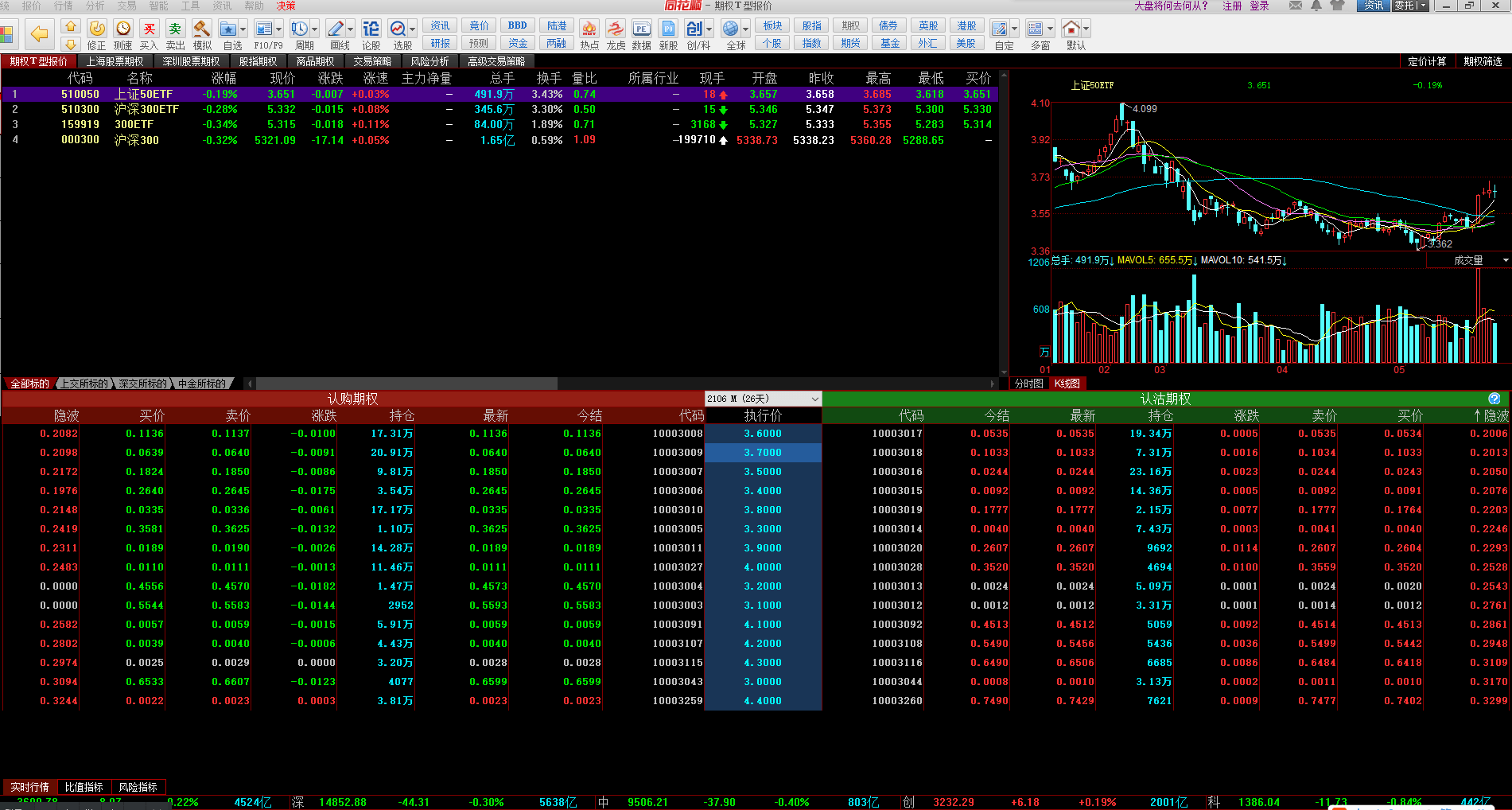Select the 上交所标的 filter
The image size is (1512, 810).
point(85,384)
